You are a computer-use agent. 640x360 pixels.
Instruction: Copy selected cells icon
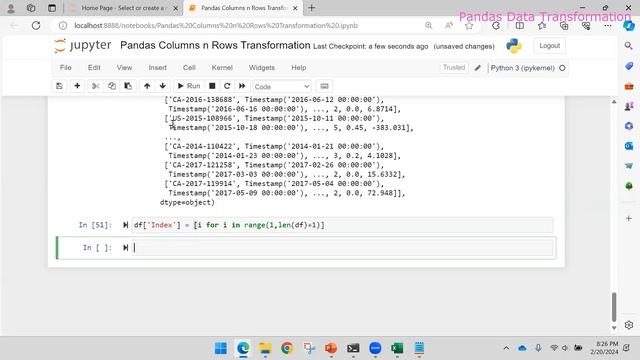pyautogui.click(x=111, y=86)
